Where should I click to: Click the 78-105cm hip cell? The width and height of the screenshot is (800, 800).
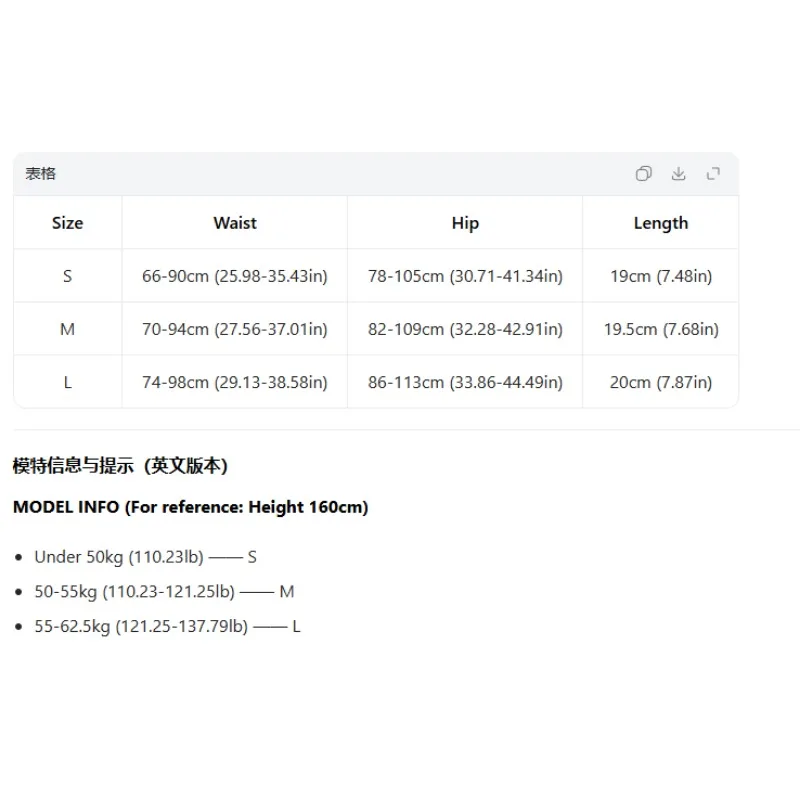(465, 276)
